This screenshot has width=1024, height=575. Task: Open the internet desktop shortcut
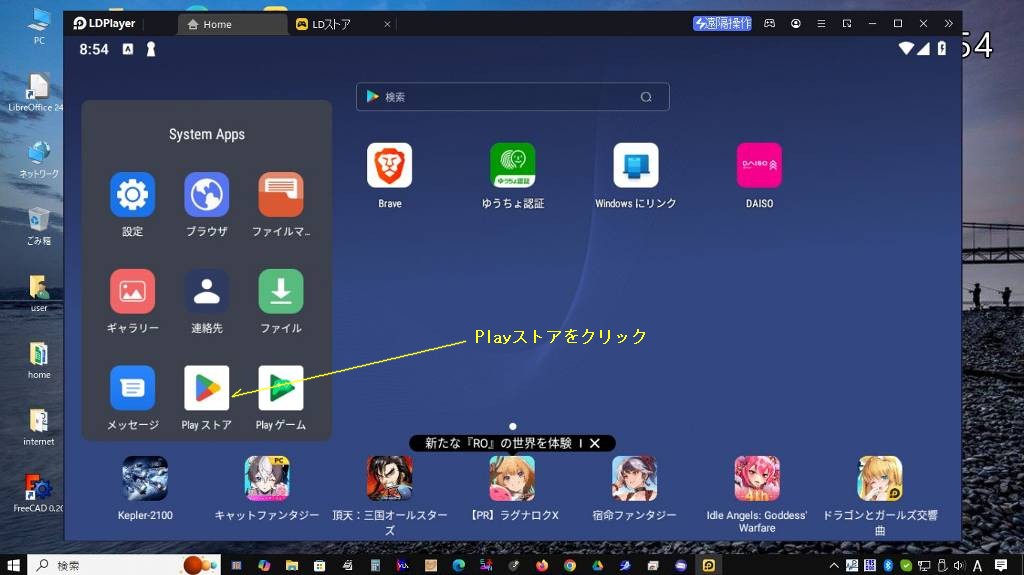(39, 427)
